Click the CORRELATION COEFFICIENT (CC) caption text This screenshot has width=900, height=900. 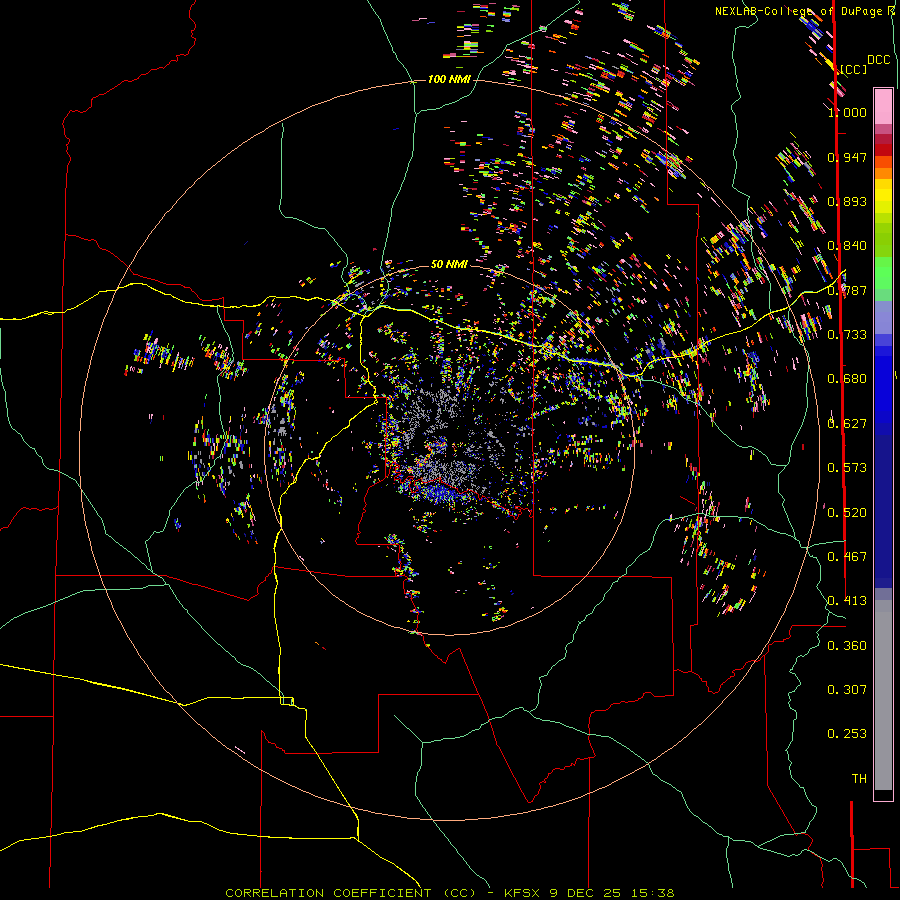coord(351,893)
